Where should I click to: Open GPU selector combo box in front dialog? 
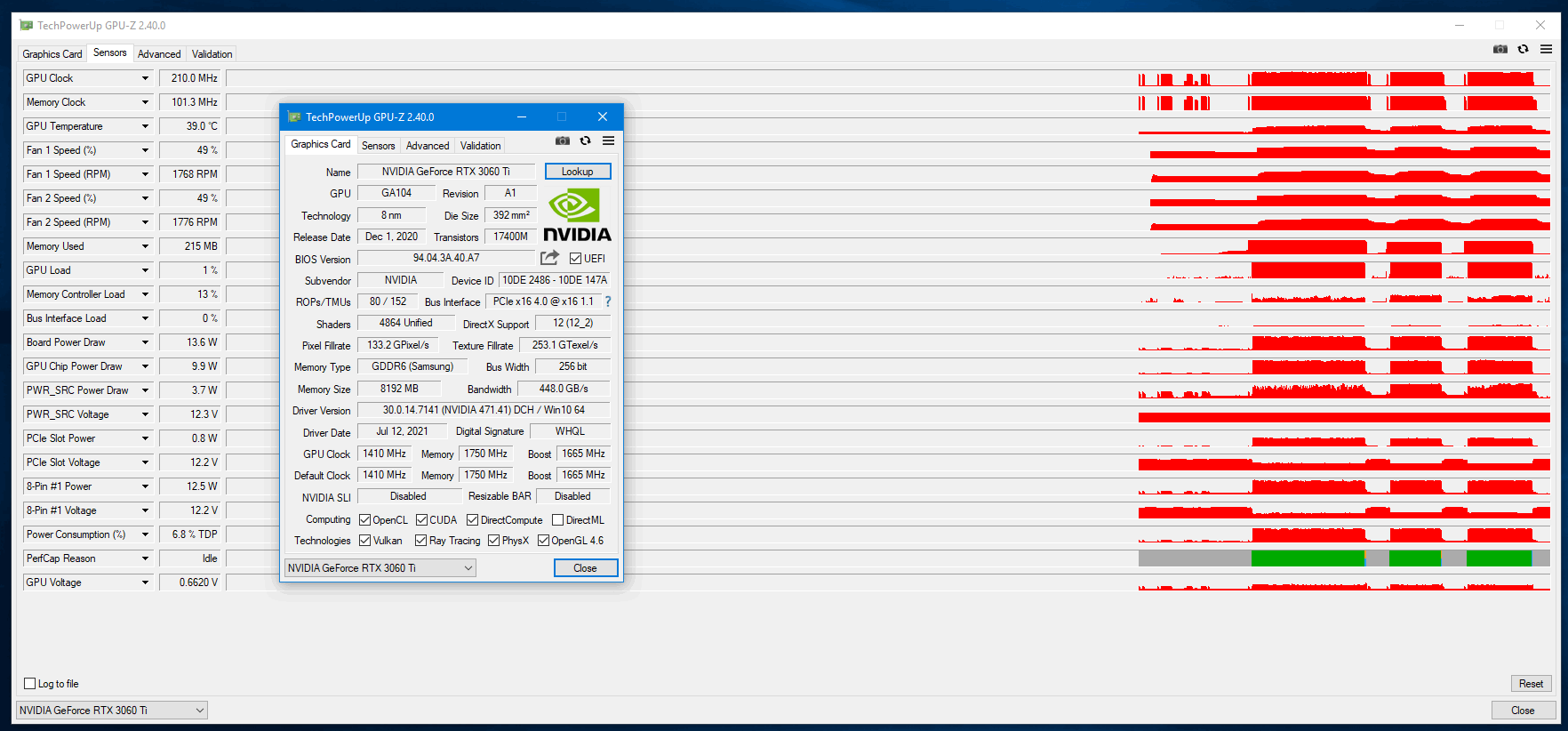380,568
